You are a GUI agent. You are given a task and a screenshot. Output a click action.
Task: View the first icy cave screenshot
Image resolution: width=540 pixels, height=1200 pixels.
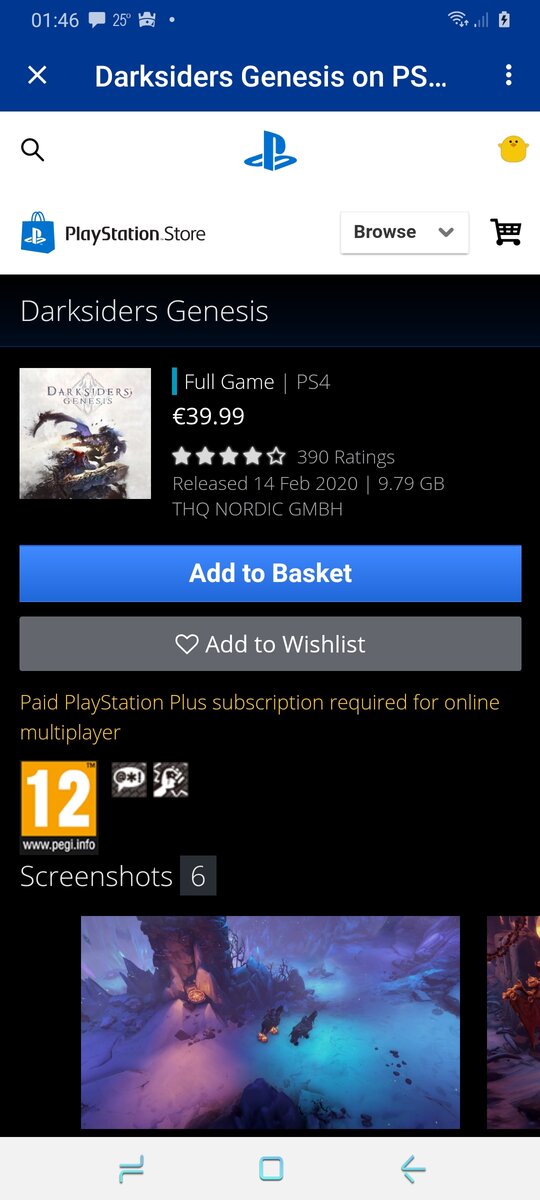pos(270,1022)
